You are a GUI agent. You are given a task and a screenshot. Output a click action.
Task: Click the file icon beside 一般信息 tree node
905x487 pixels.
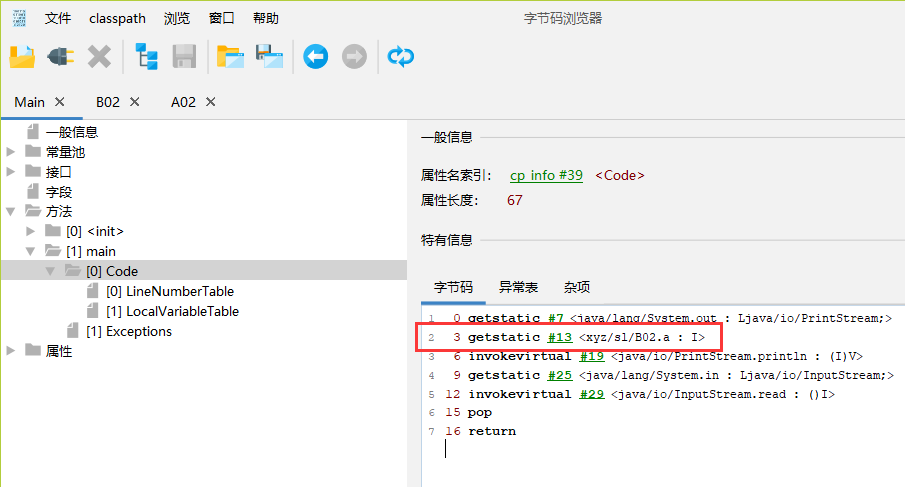pos(33,132)
